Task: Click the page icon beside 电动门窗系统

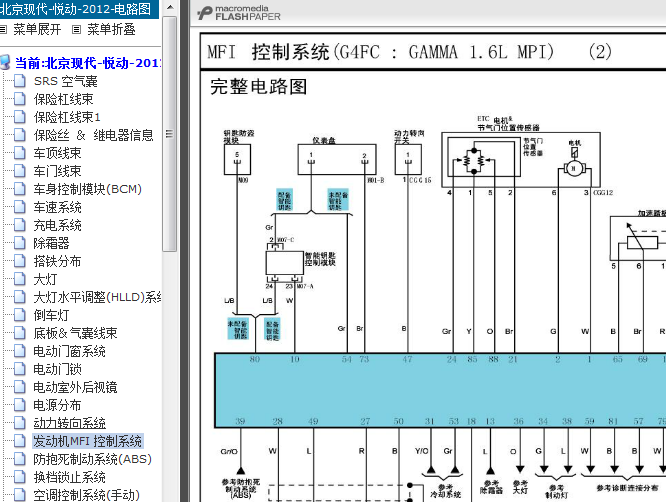Action: (x=20, y=351)
